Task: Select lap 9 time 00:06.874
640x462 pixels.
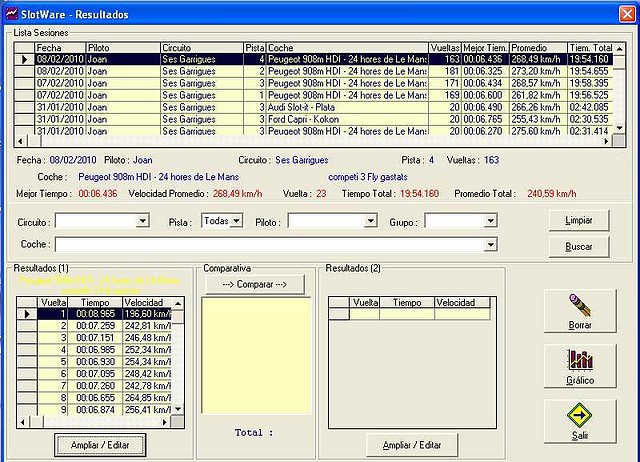Action: click(95, 410)
